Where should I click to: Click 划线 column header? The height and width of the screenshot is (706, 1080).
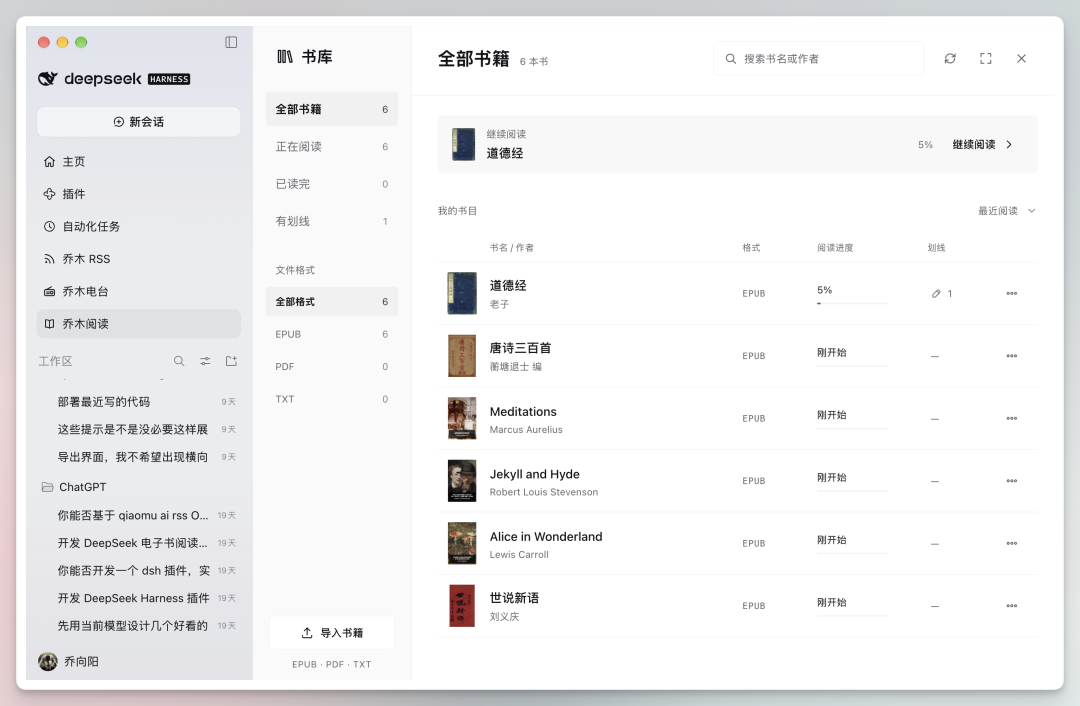tap(936, 248)
